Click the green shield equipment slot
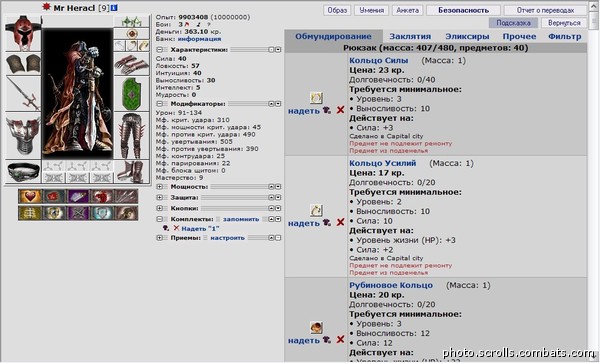Image resolution: width=600 pixels, height=363 pixels. [132, 94]
